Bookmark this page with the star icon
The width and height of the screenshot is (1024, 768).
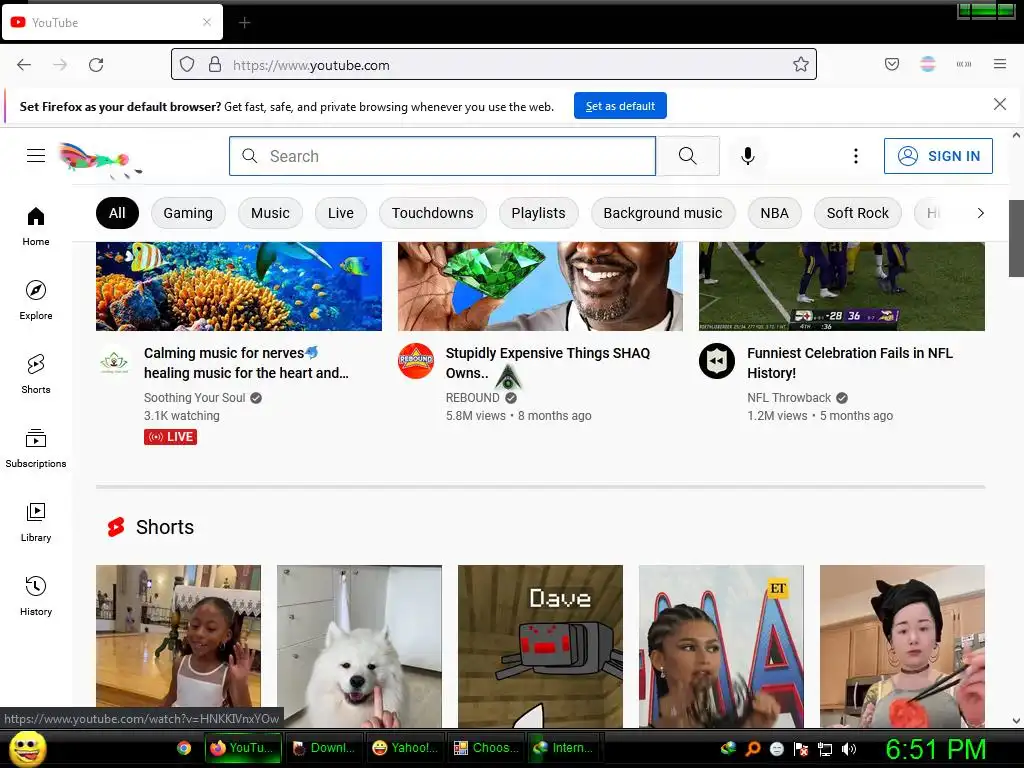(801, 65)
